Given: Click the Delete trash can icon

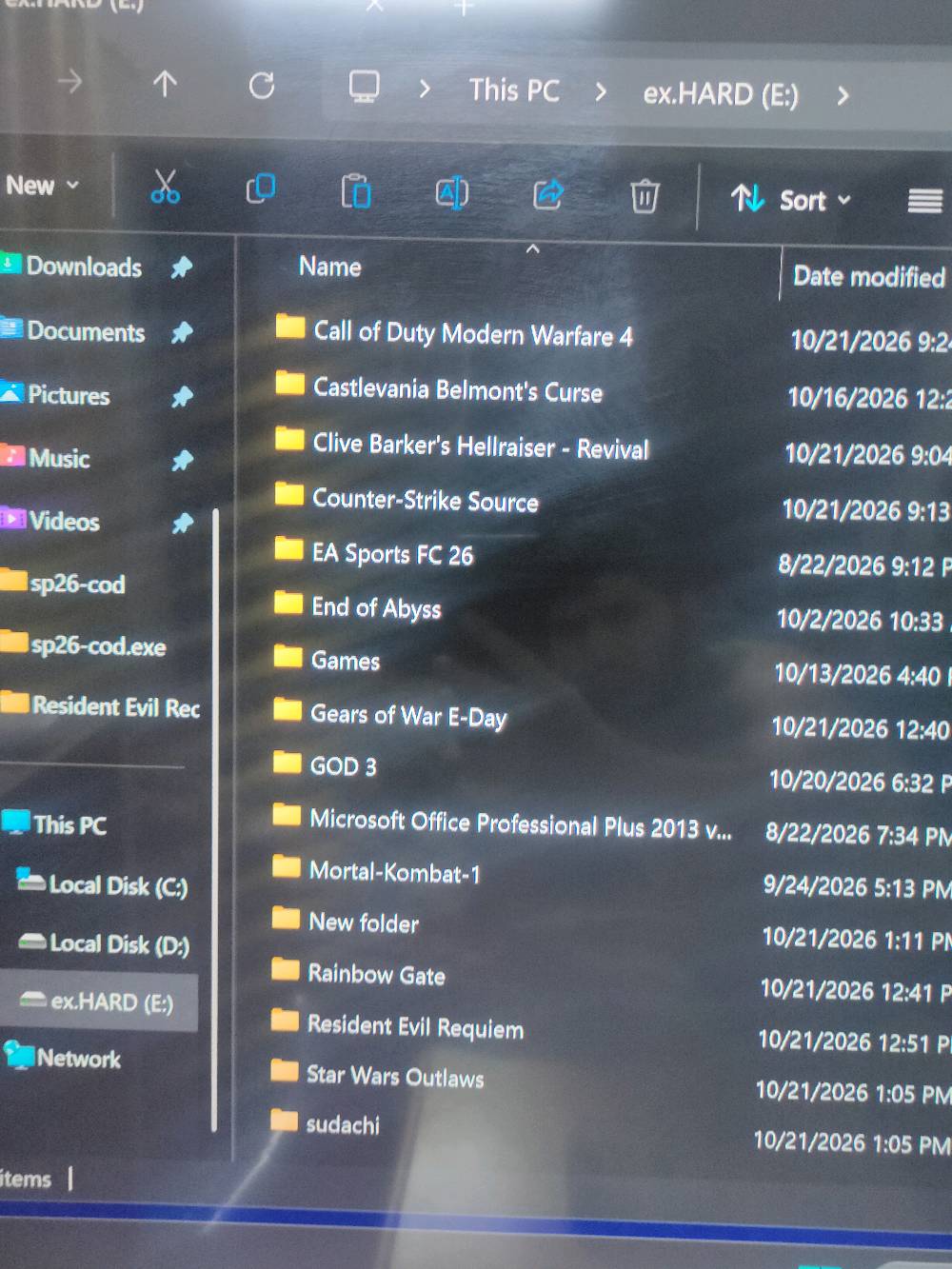Looking at the screenshot, I should click(645, 196).
